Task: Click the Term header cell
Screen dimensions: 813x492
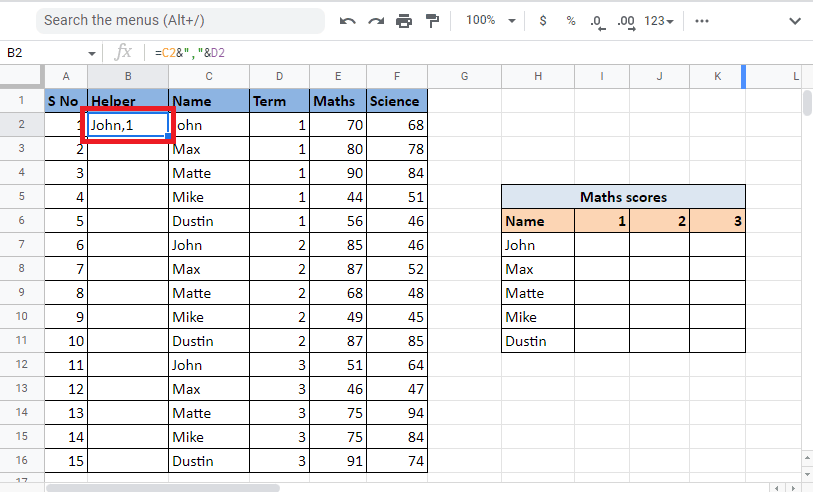Action: tap(279, 101)
